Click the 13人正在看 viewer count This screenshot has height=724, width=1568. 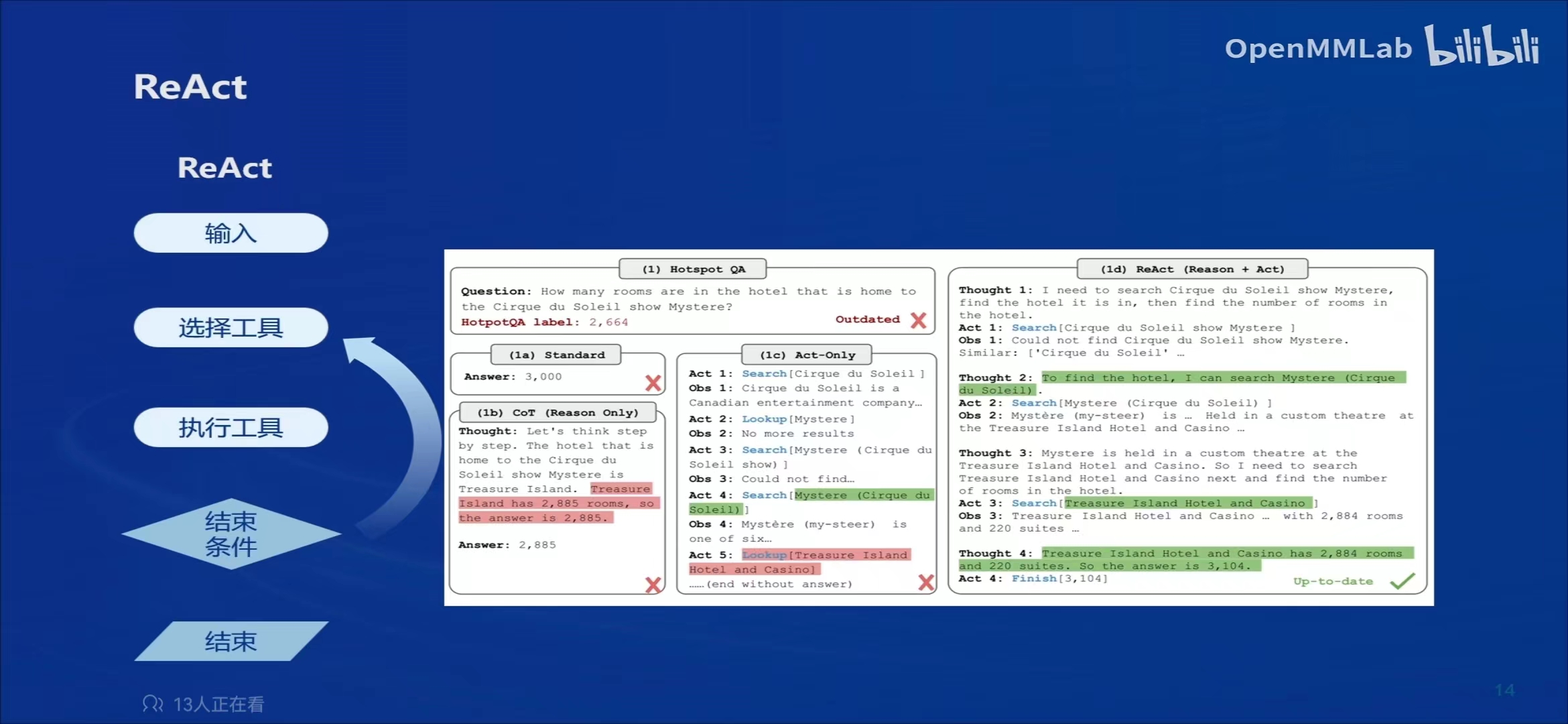coord(218,704)
